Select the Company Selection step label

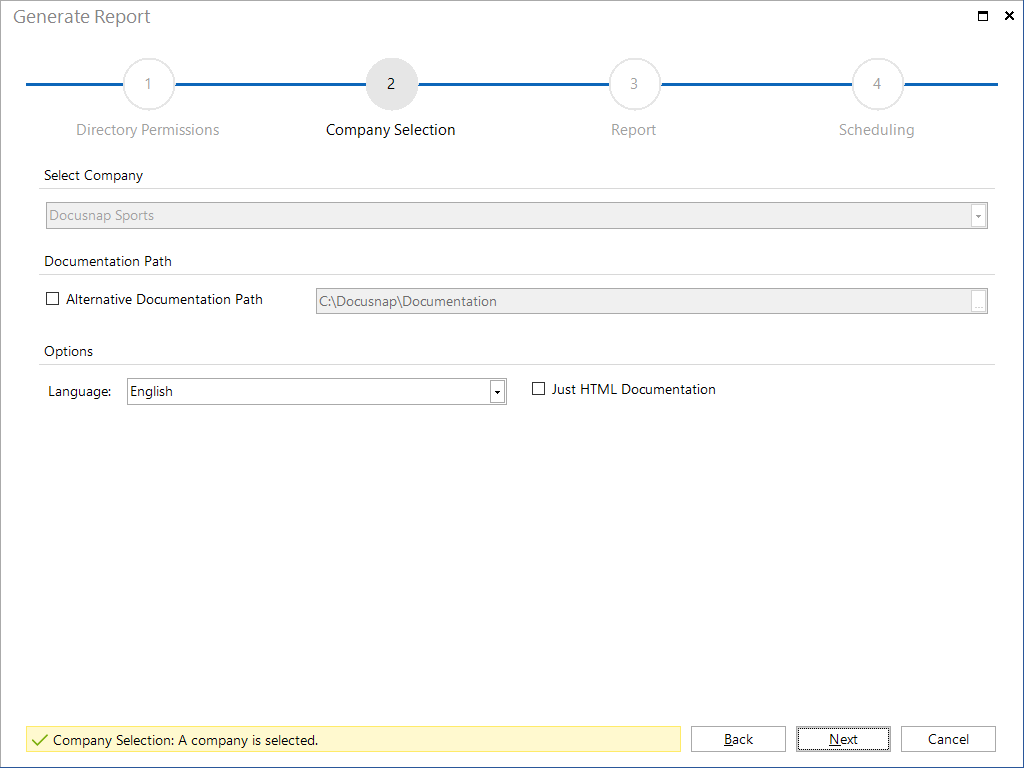391,130
